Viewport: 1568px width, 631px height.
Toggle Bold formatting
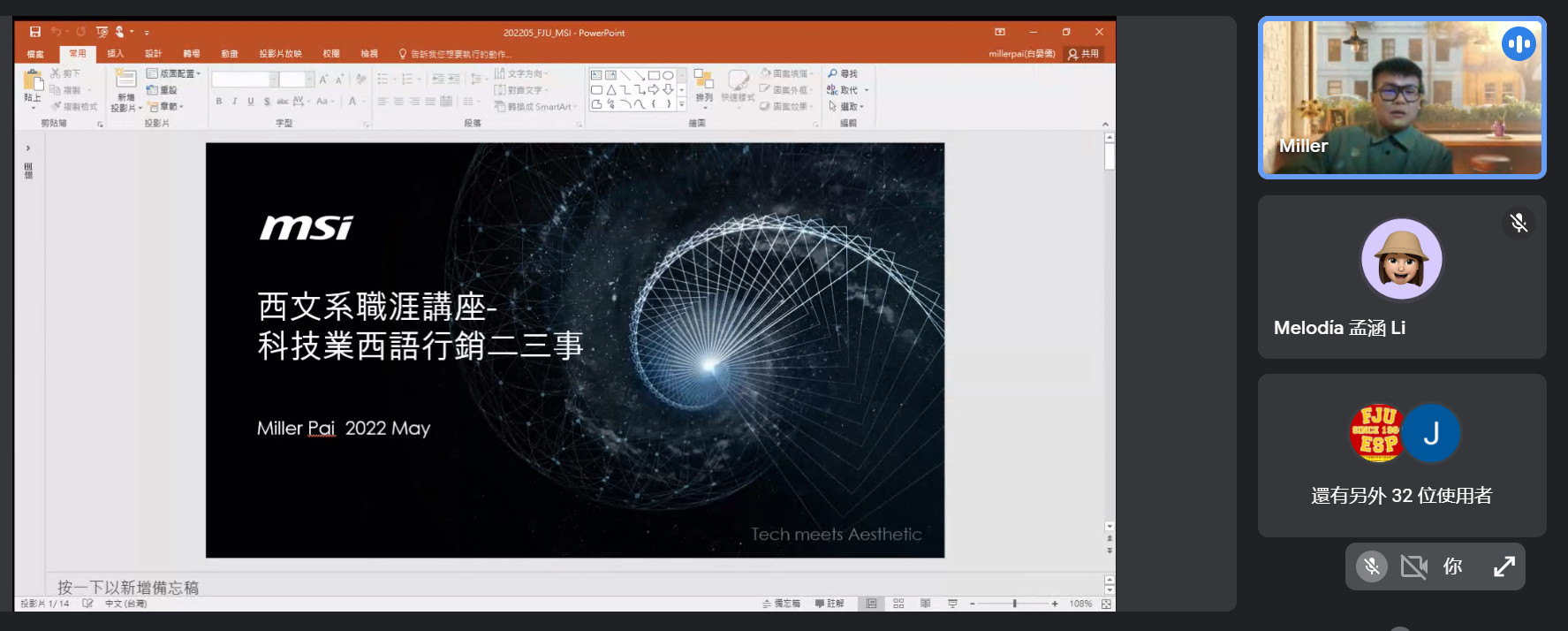(219, 102)
